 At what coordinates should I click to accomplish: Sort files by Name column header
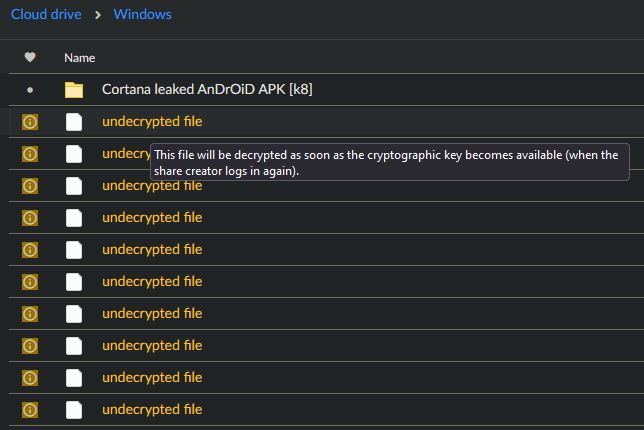pos(80,58)
